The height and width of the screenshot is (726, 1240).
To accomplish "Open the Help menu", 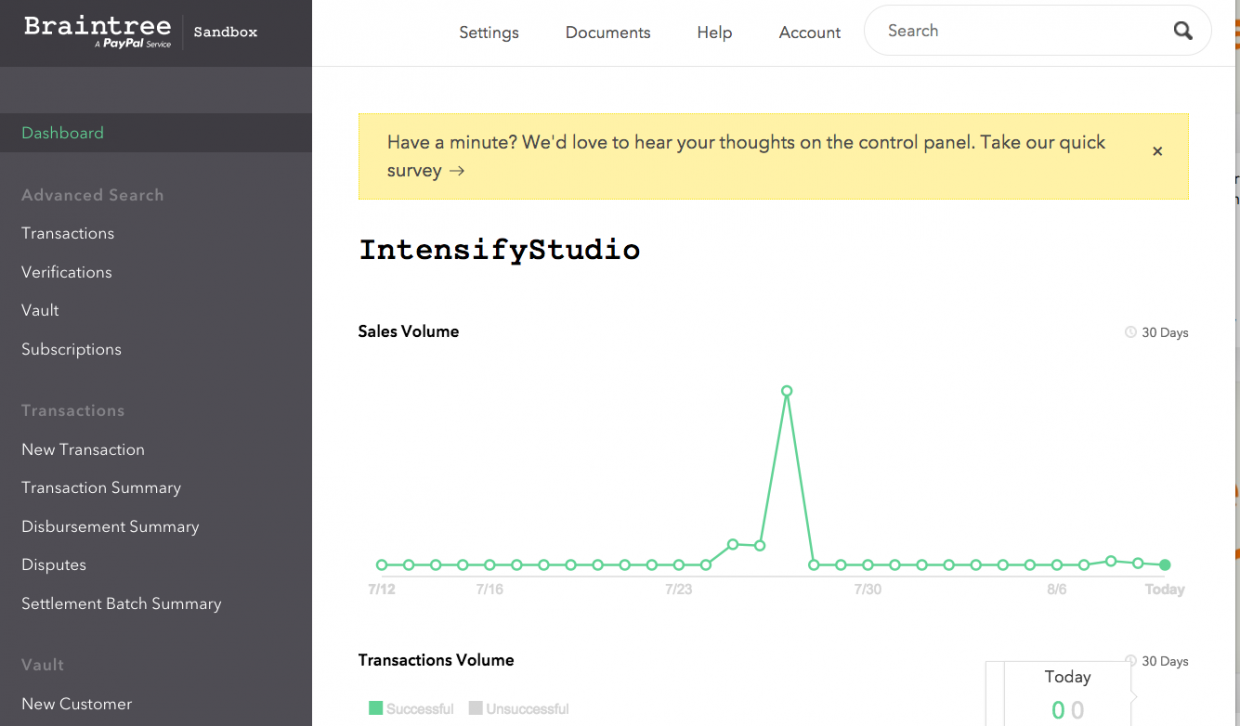I will coord(714,32).
